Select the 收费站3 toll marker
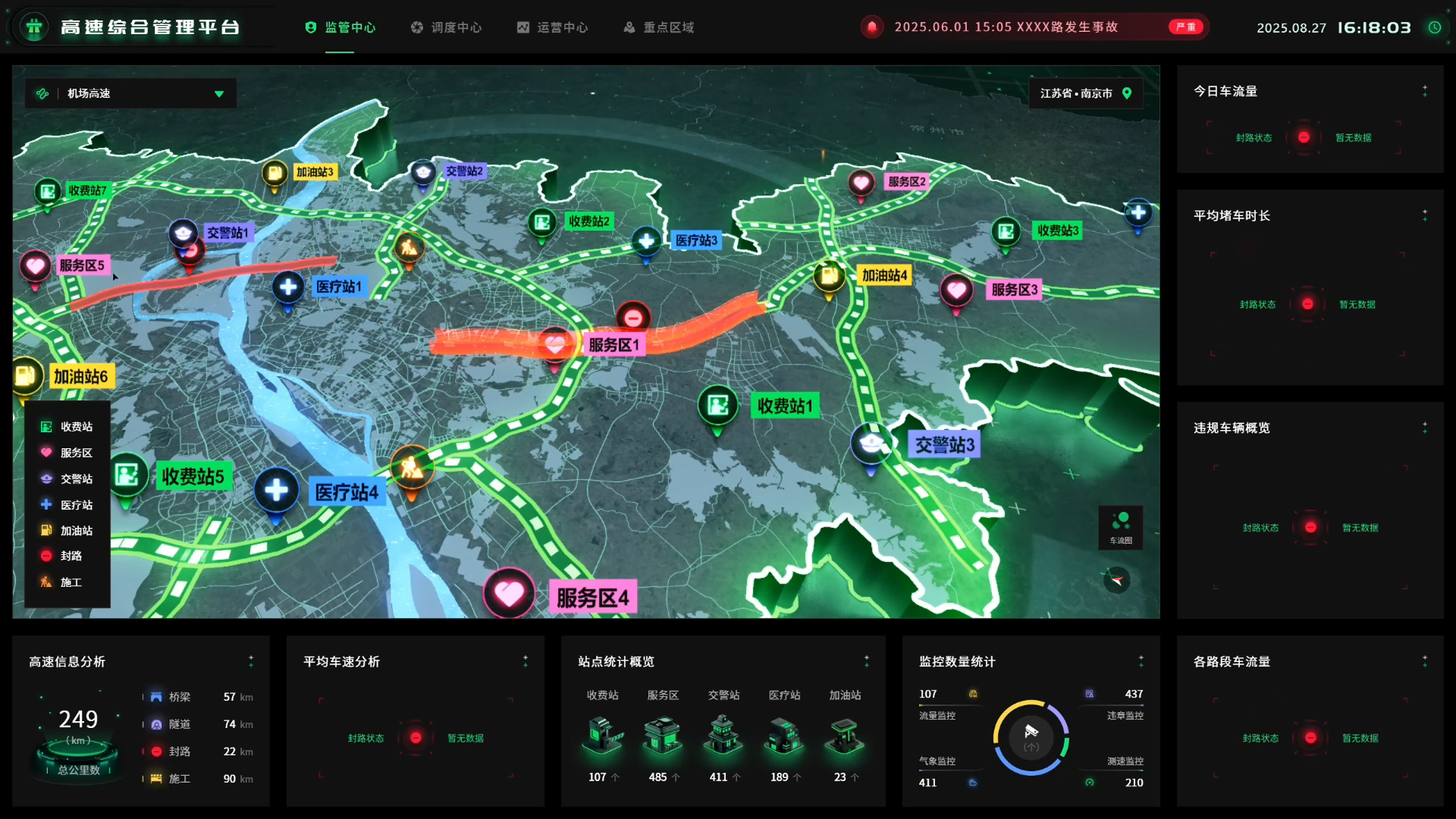Screen dimensions: 1456x819 tap(1006, 231)
